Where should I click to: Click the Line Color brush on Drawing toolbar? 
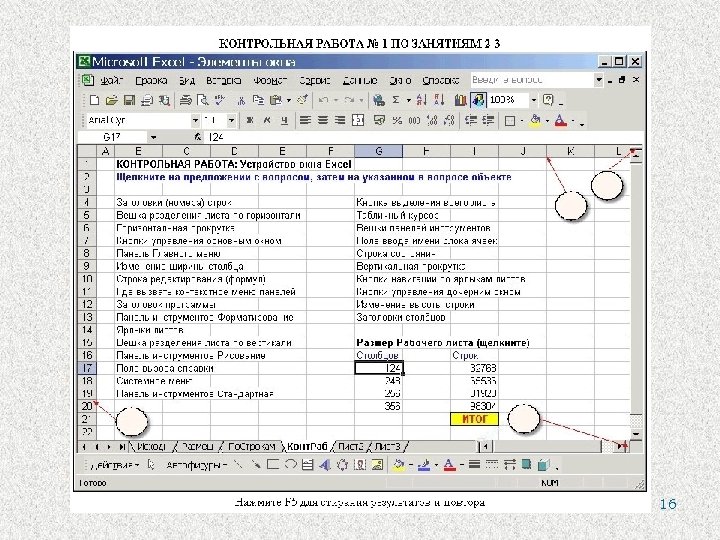424,465
